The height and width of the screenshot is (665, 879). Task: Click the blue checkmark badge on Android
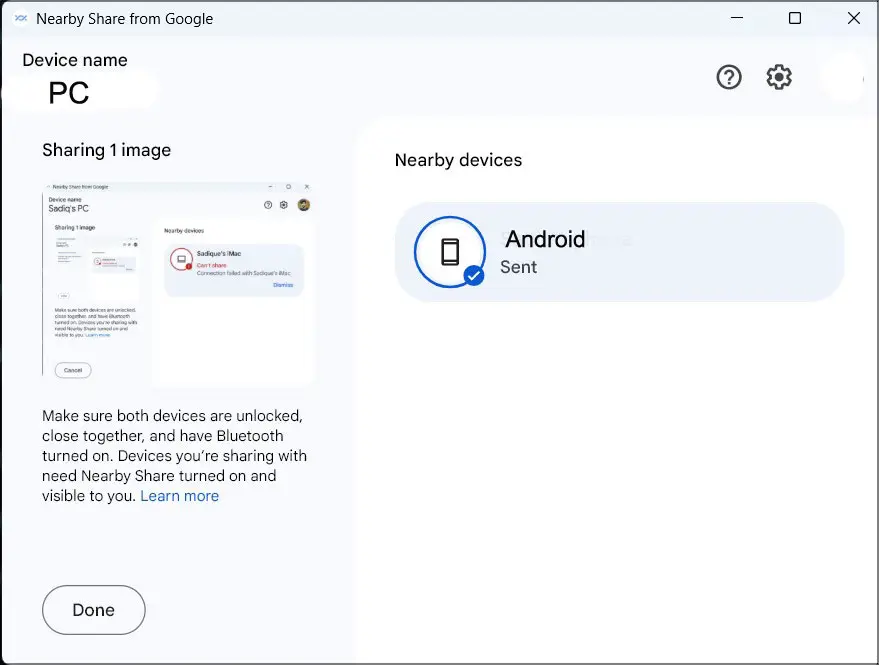[x=474, y=276]
